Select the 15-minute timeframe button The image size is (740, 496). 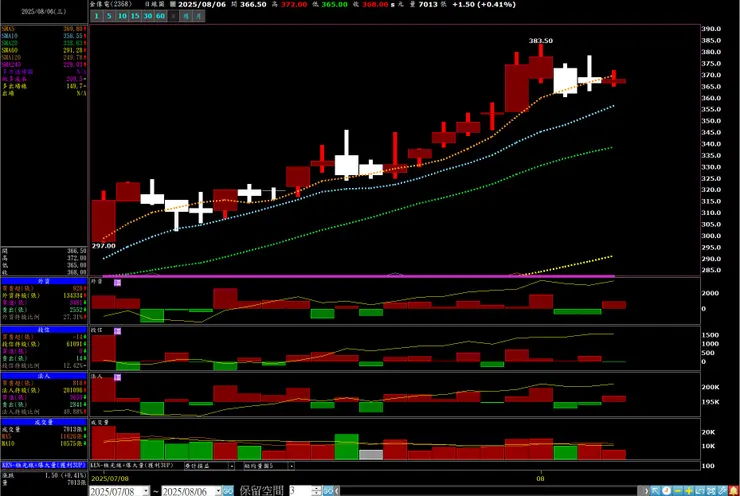pyautogui.click(x=135, y=16)
